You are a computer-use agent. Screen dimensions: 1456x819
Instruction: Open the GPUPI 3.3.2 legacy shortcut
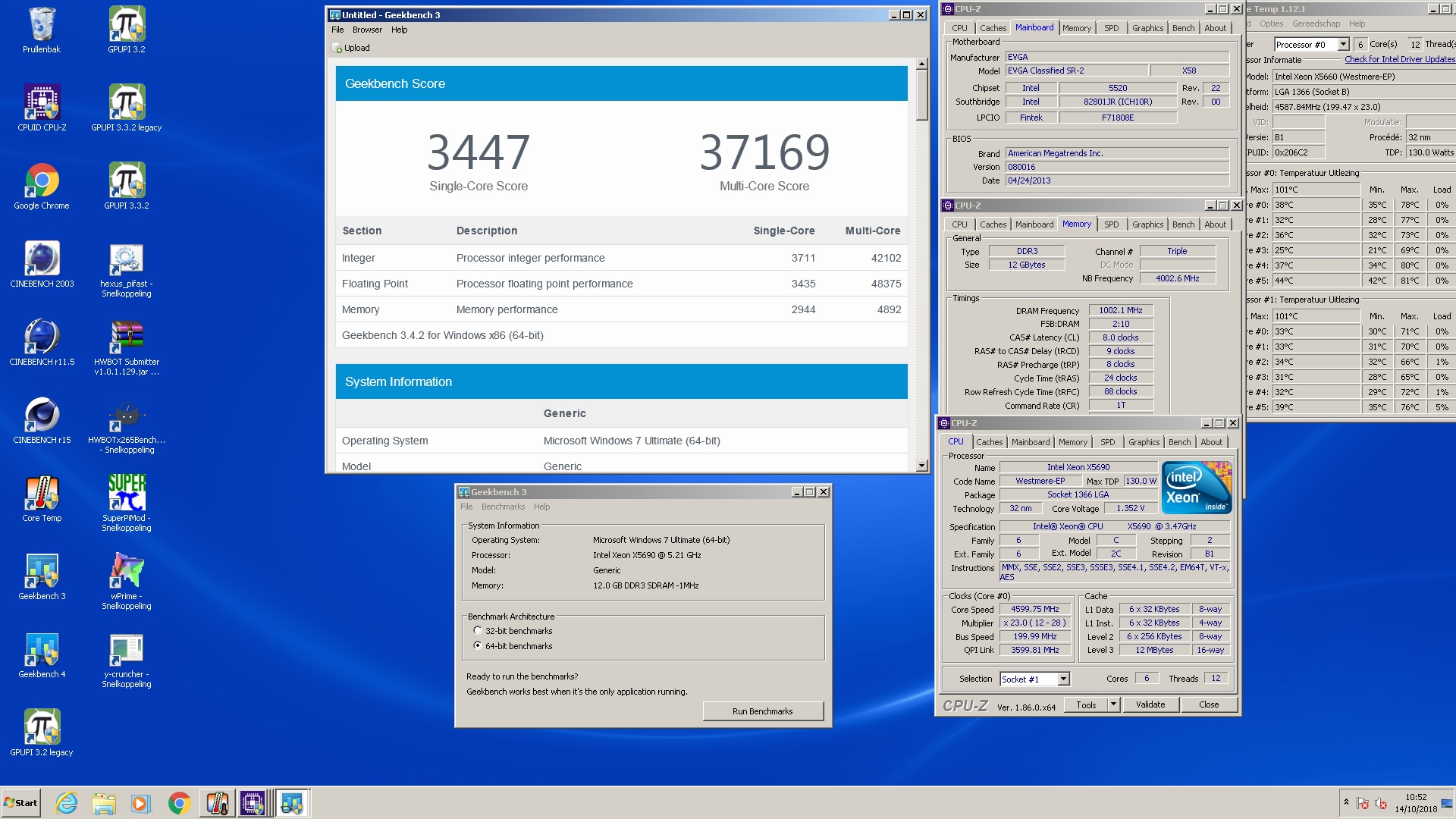(x=127, y=108)
